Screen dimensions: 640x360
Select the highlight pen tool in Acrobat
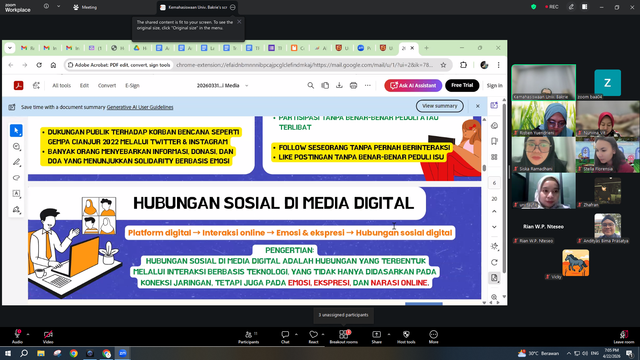[16, 162]
